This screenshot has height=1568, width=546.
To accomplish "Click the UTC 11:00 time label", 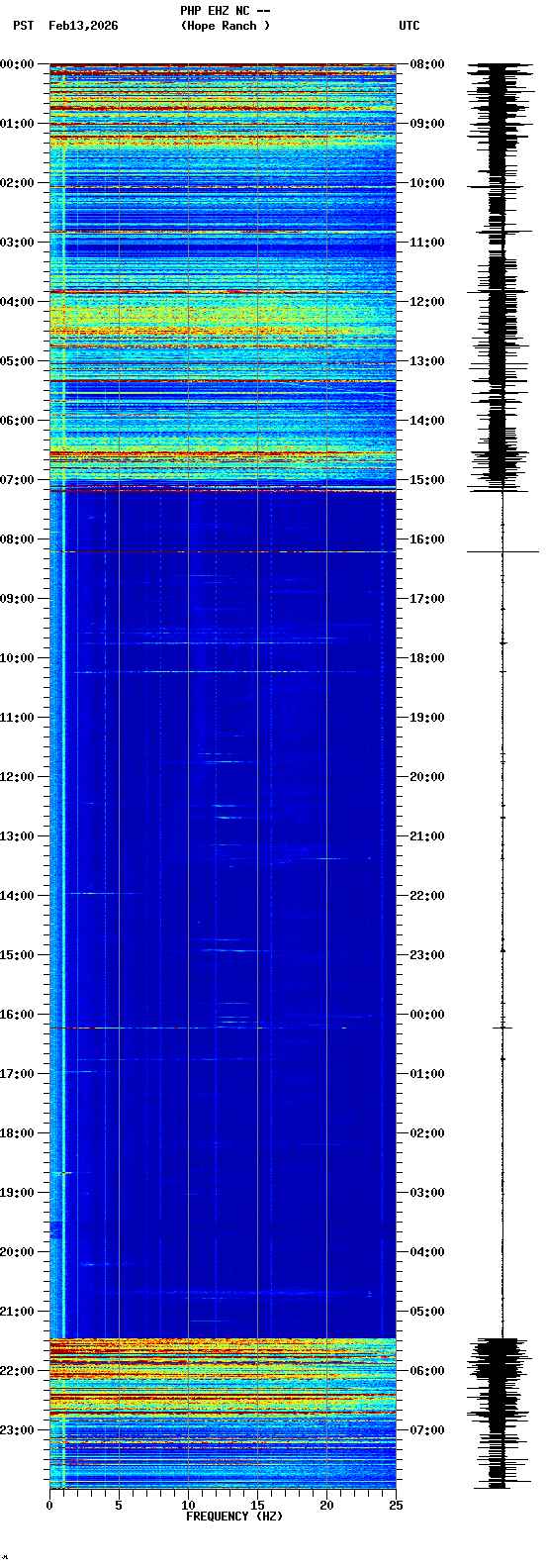I will pyautogui.click(x=427, y=243).
